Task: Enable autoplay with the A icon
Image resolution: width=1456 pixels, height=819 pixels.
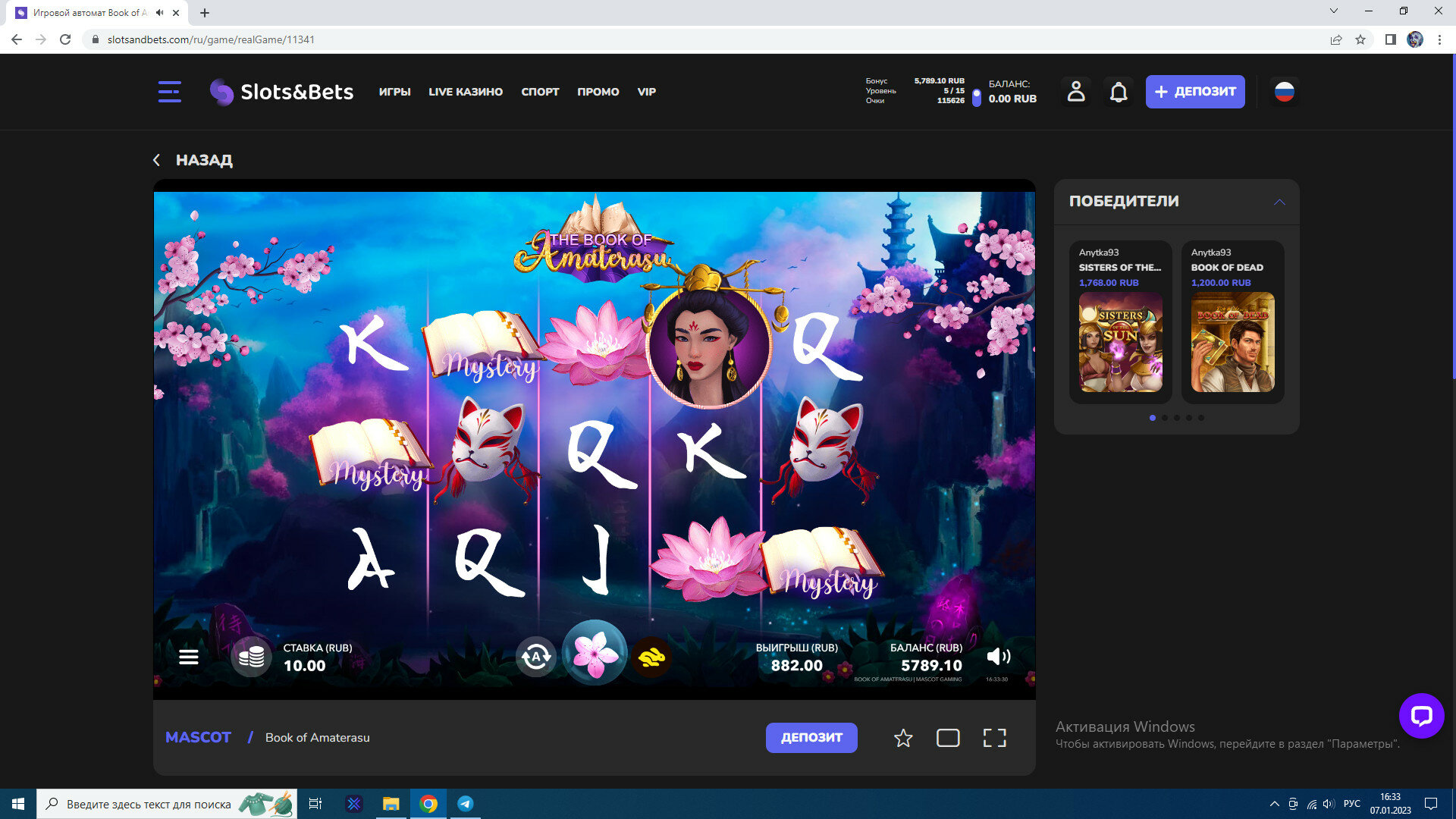Action: pyautogui.click(x=536, y=657)
